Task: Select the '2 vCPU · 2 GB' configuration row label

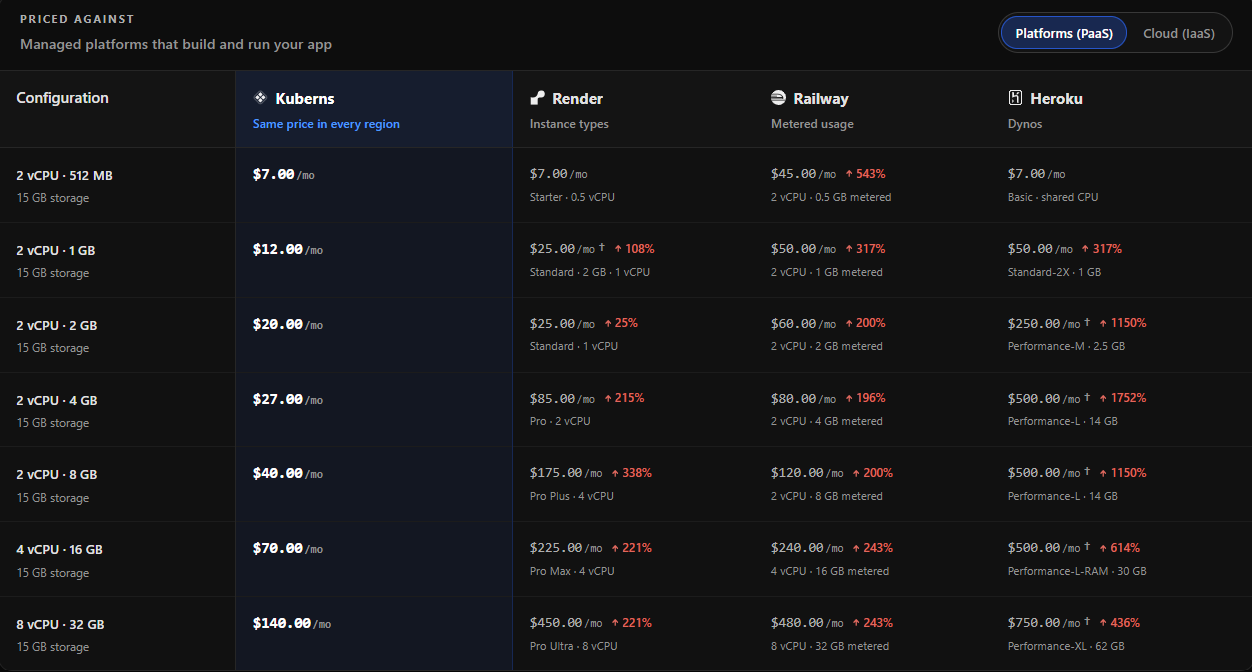Action: [57, 326]
